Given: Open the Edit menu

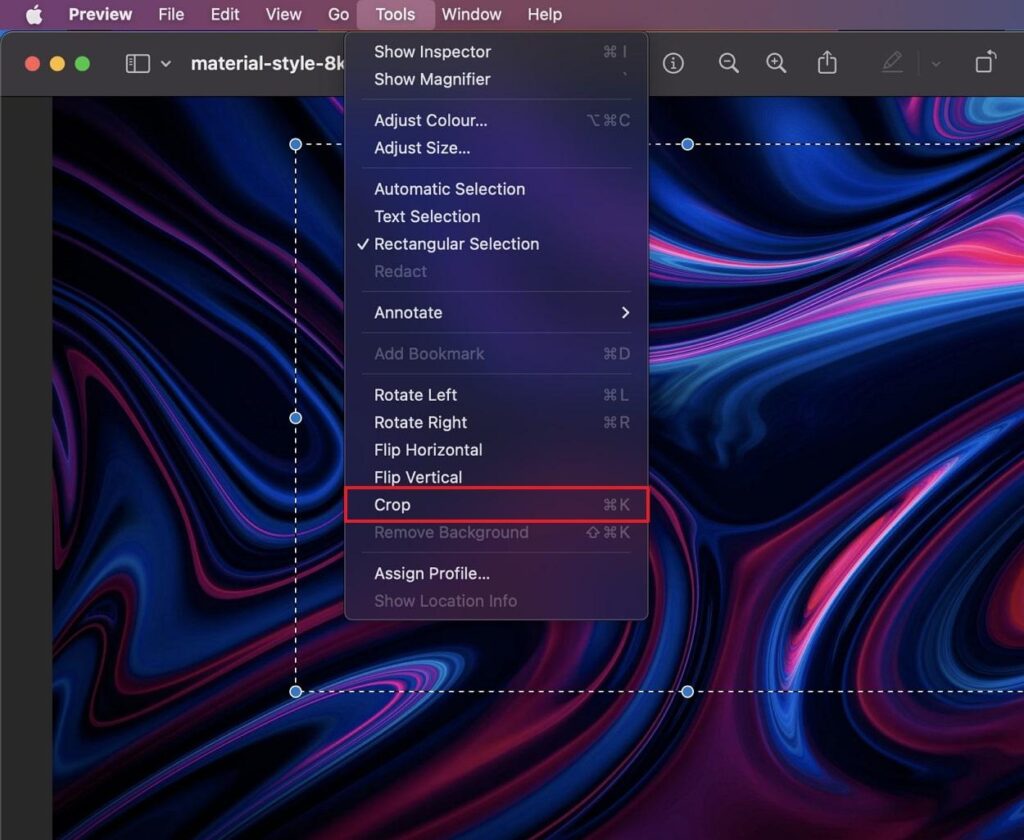Looking at the screenshot, I should point(225,14).
